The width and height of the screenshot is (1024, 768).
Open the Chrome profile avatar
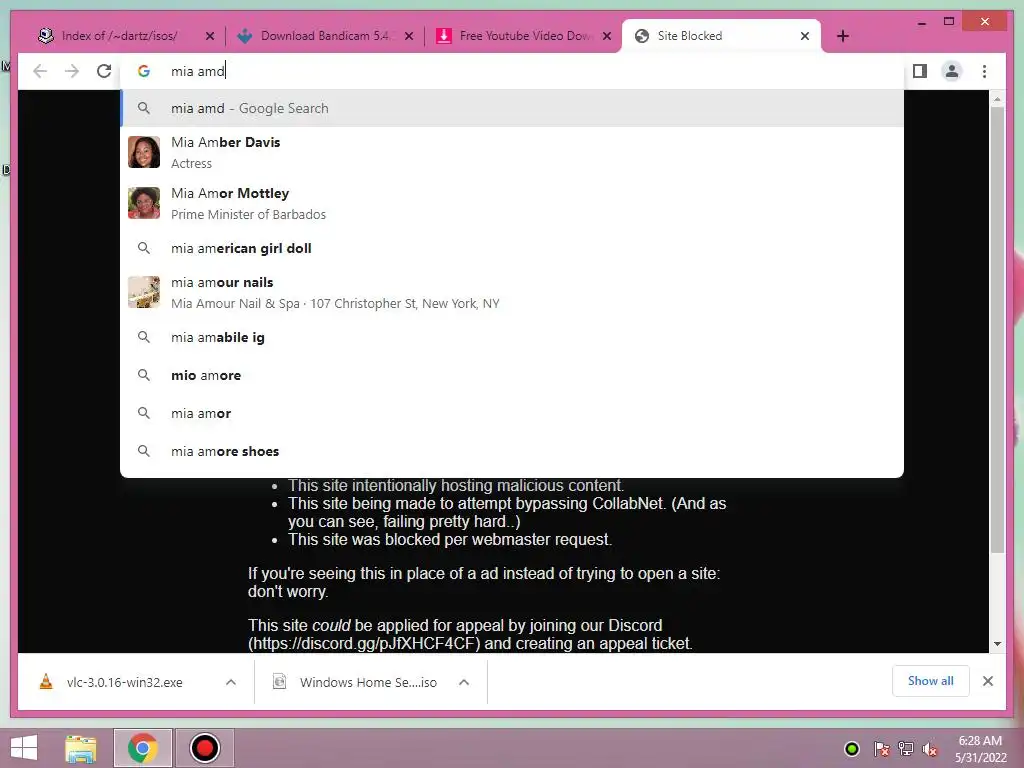point(952,71)
